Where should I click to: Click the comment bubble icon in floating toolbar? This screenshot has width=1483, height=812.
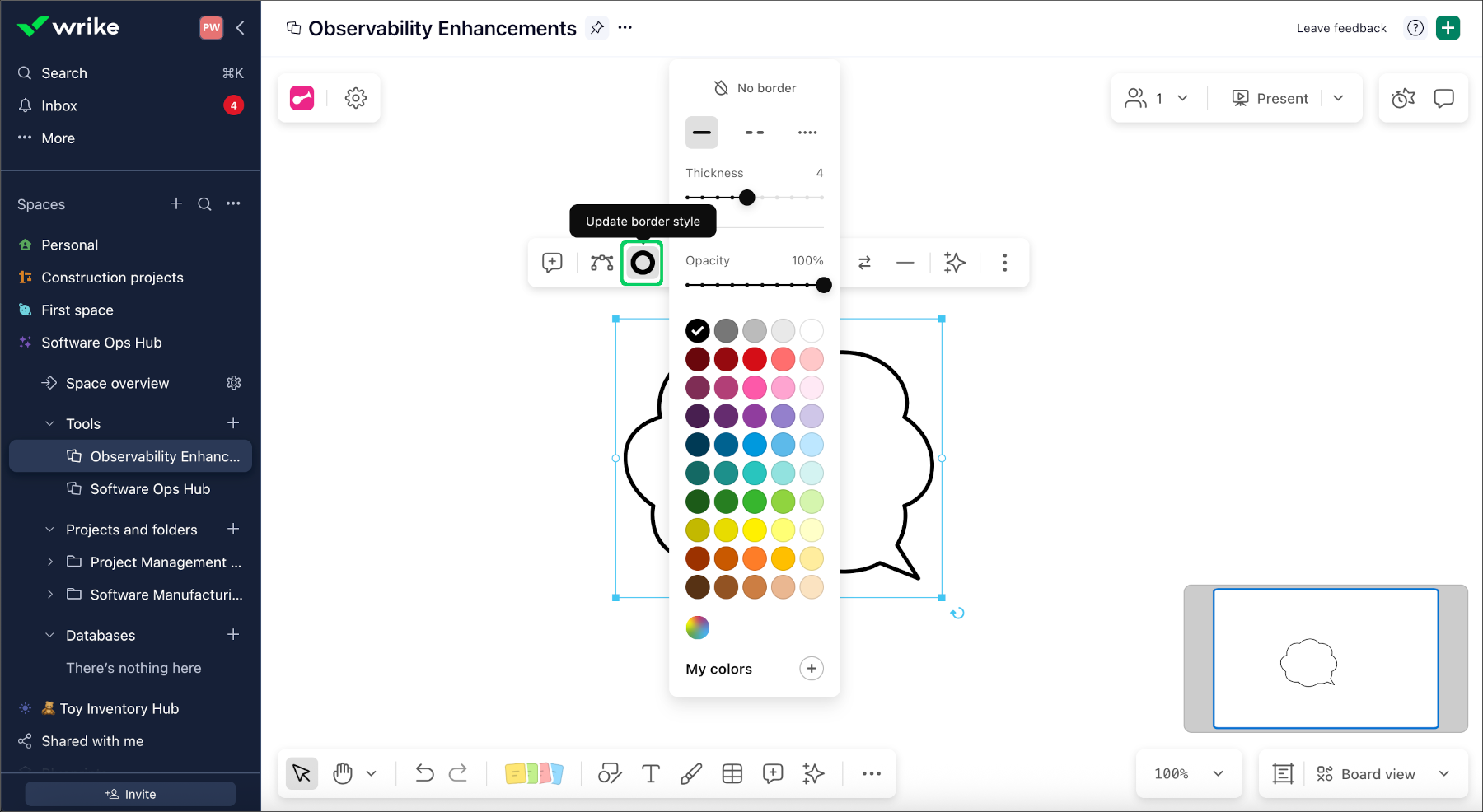552,263
